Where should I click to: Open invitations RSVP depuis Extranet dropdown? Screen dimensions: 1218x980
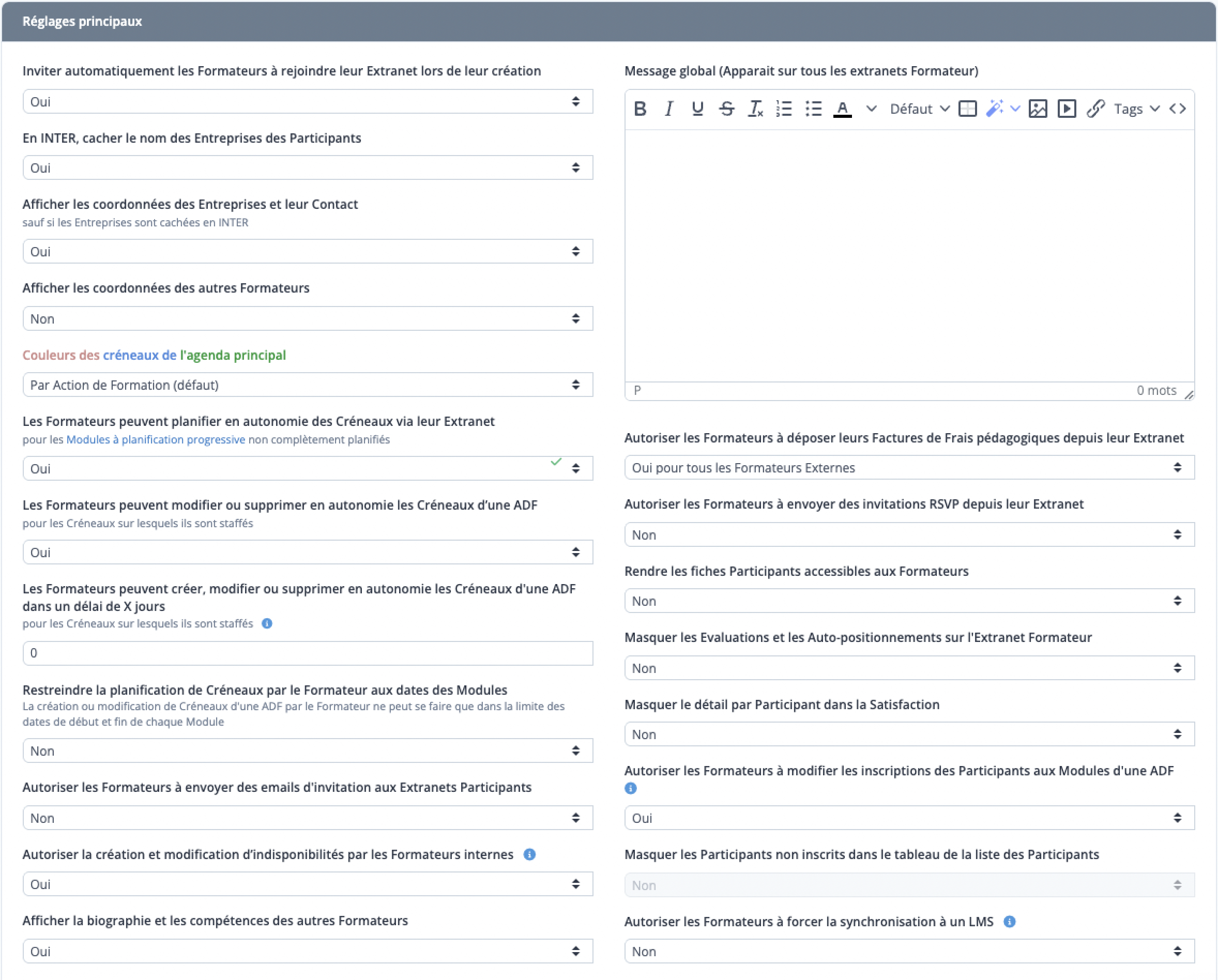click(x=909, y=535)
